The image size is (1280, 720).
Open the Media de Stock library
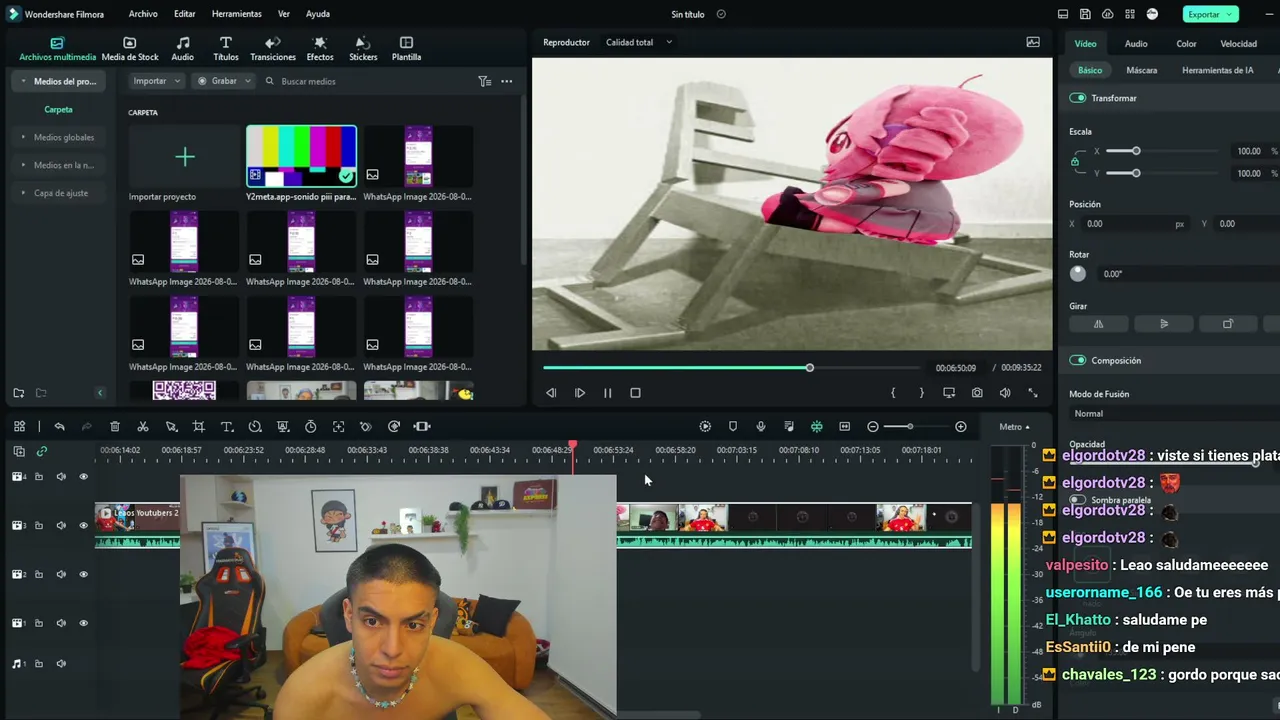point(130,49)
